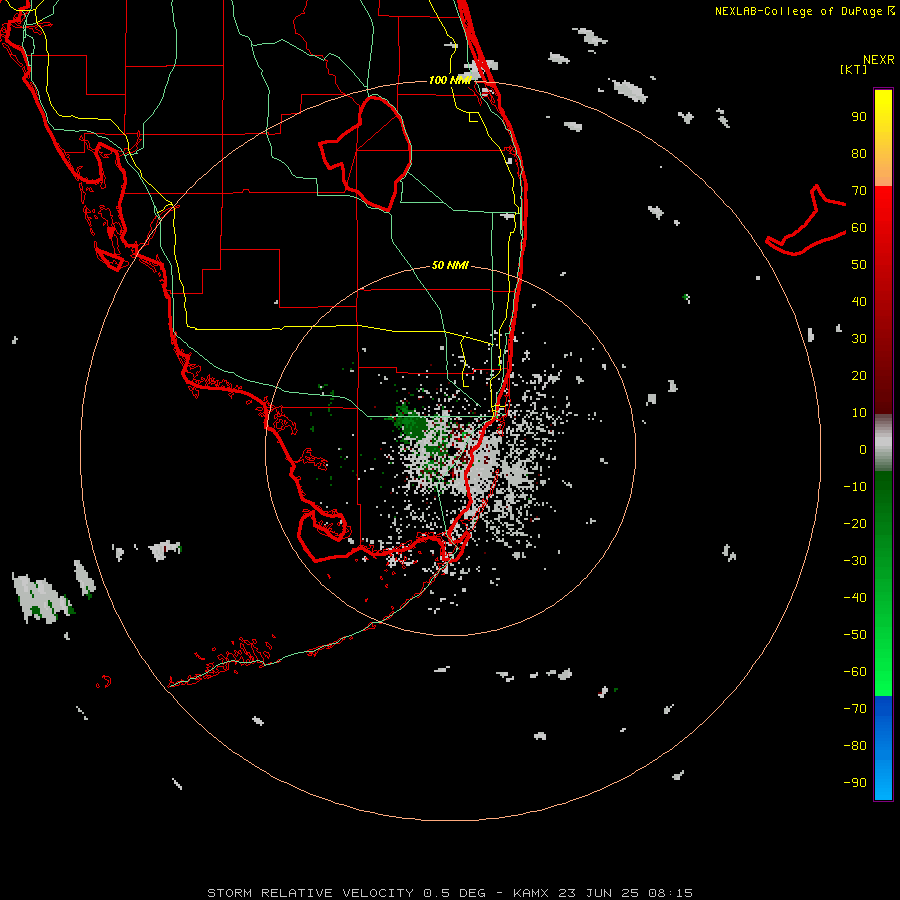
Task: Click the 0 value on velocity scale
Action: point(863,450)
